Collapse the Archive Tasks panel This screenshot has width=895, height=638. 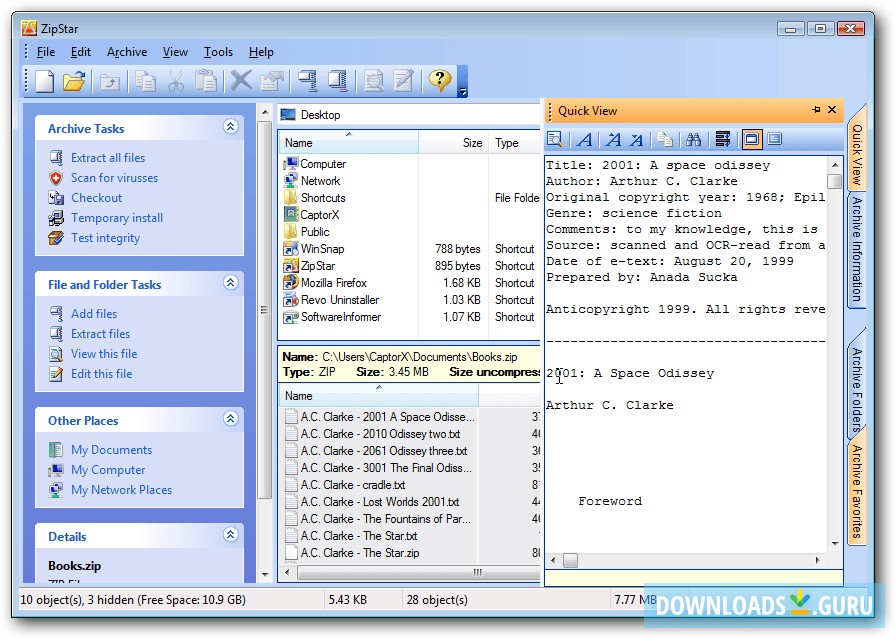pyautogui.click(x=231, y=128)
